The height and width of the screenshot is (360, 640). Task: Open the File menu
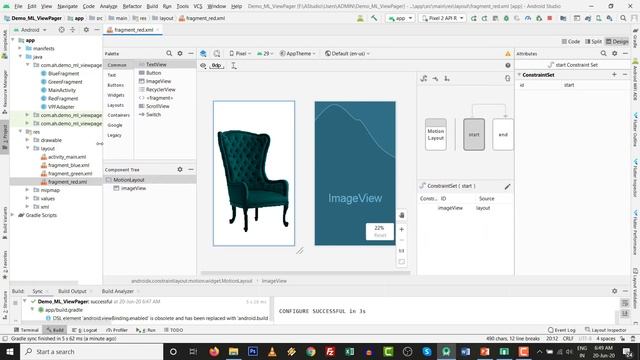click(18, 6)
